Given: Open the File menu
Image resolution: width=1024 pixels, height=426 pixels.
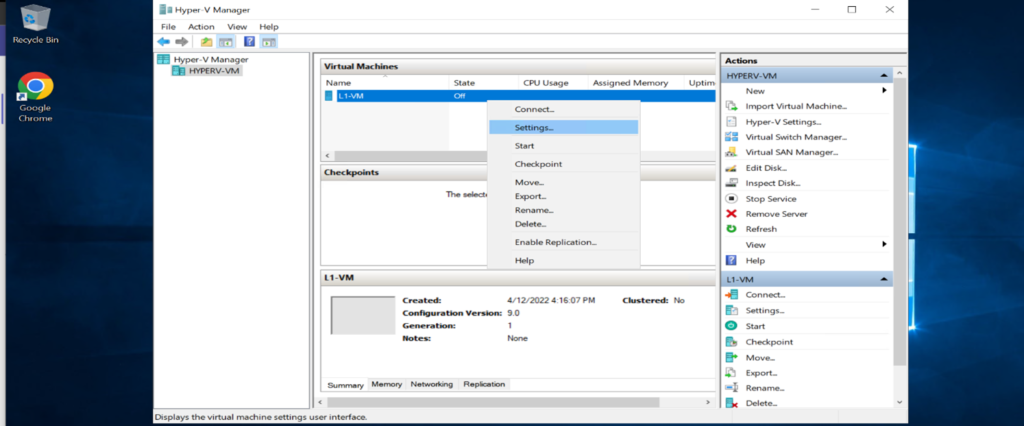Looking at the screenshot, I should point(168,27).
